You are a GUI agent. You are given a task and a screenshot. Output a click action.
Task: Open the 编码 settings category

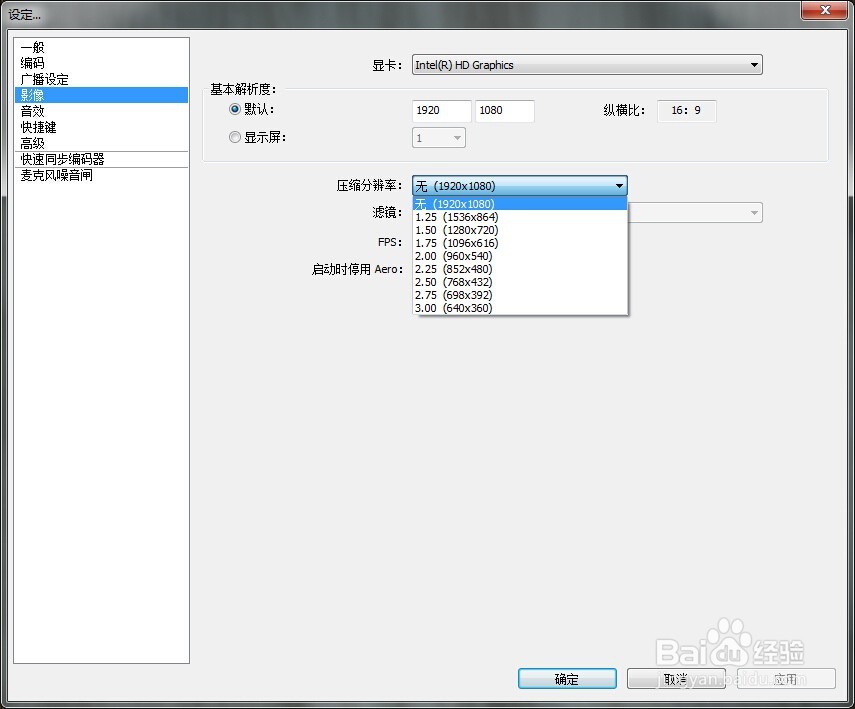pos(101,63)
